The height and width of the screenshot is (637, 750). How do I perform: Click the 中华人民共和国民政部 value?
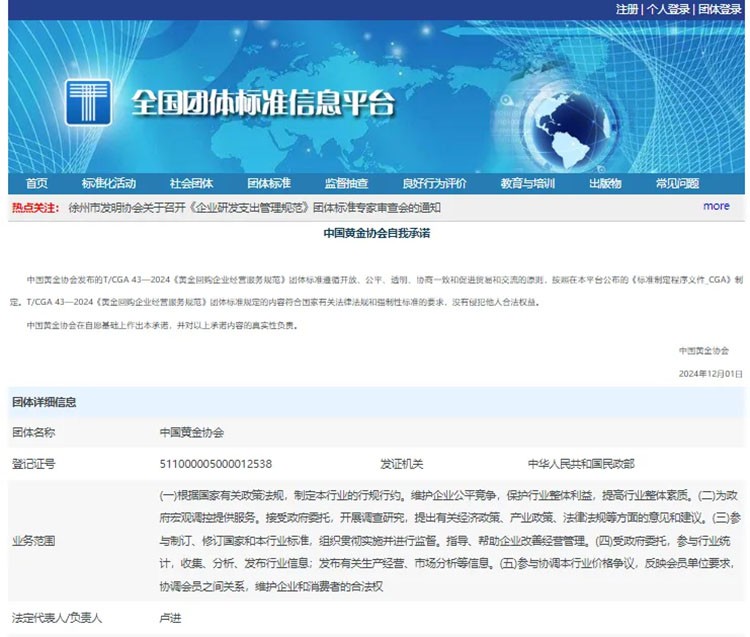point(581,463)
